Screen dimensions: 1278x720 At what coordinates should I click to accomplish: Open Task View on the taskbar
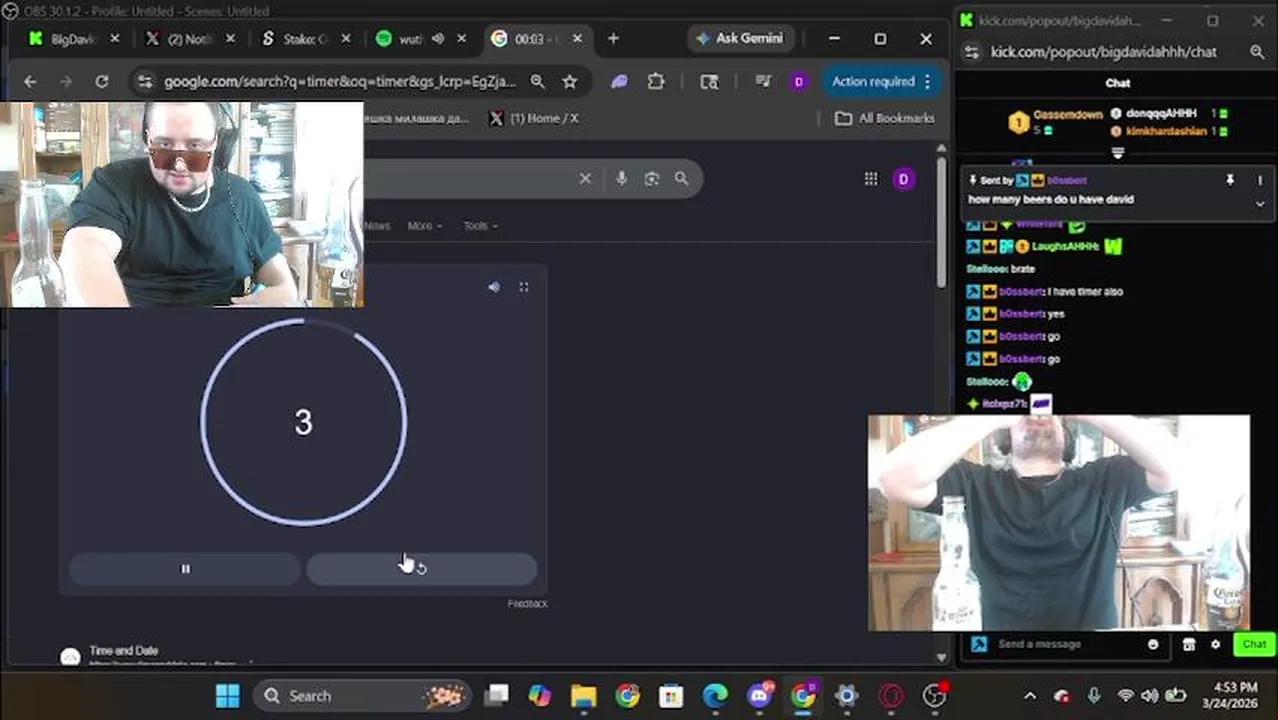coord(497,696)
